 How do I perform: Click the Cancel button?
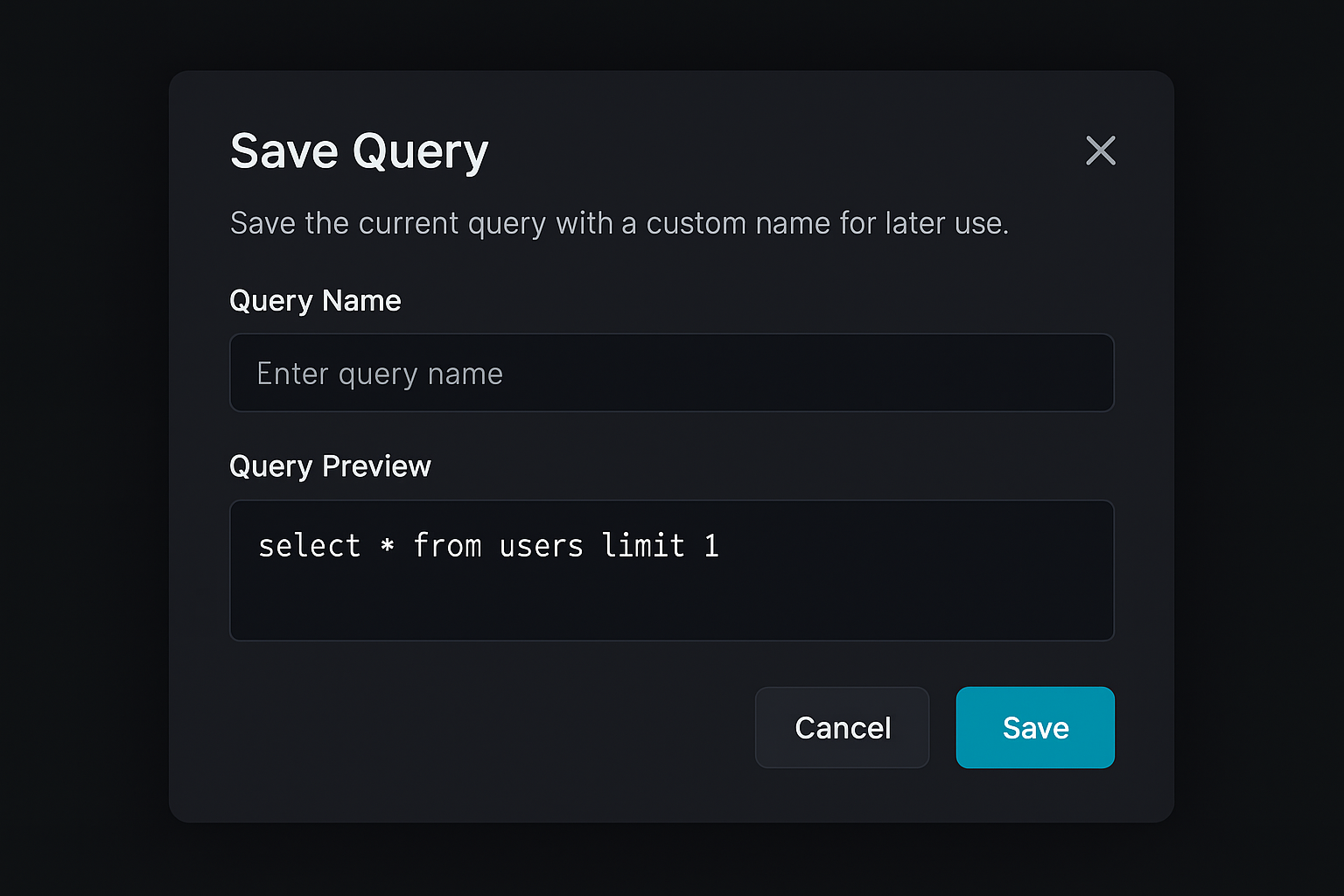click(842, 727)
